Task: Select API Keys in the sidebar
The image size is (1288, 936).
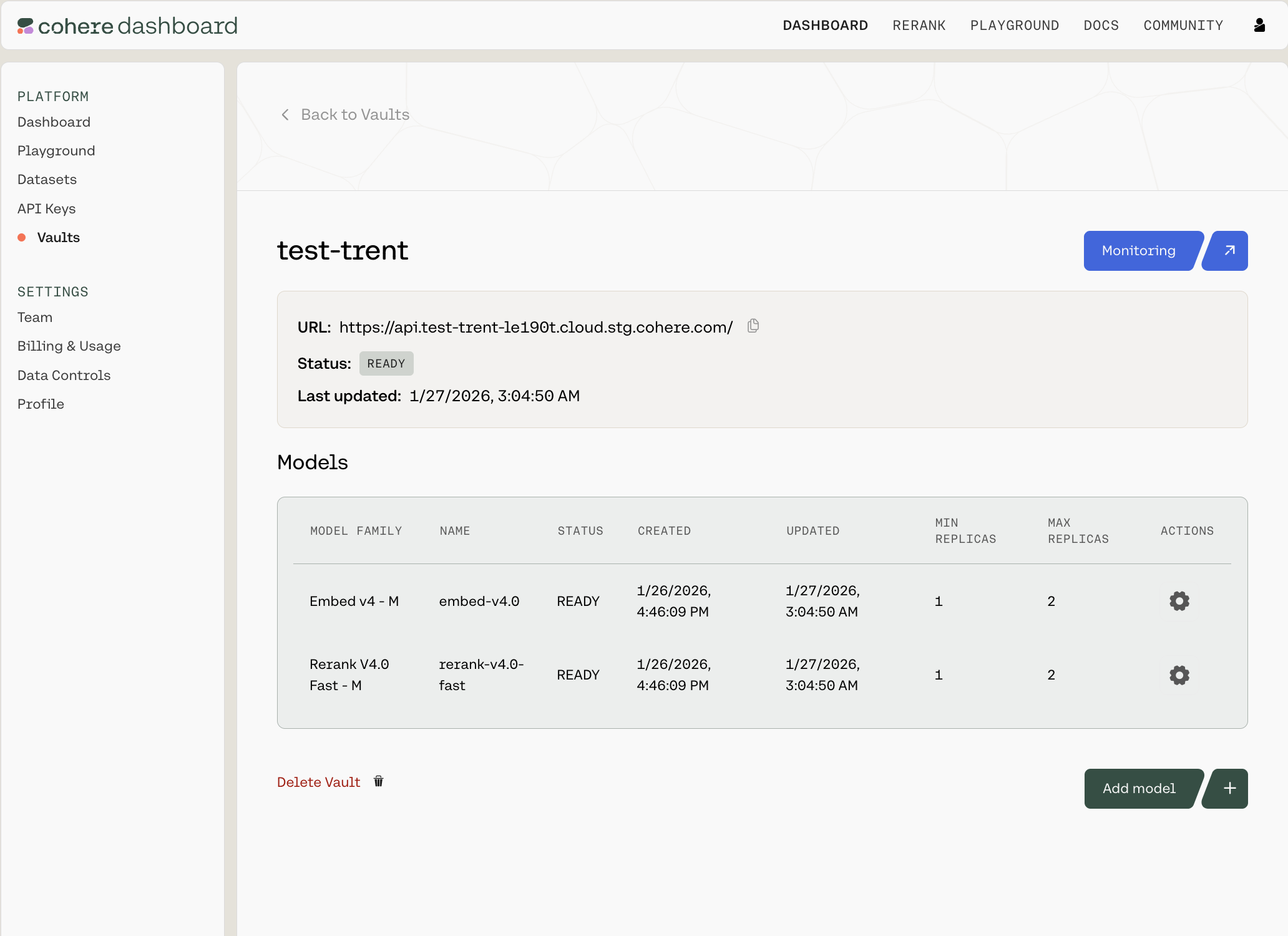Action: [46, 208]
